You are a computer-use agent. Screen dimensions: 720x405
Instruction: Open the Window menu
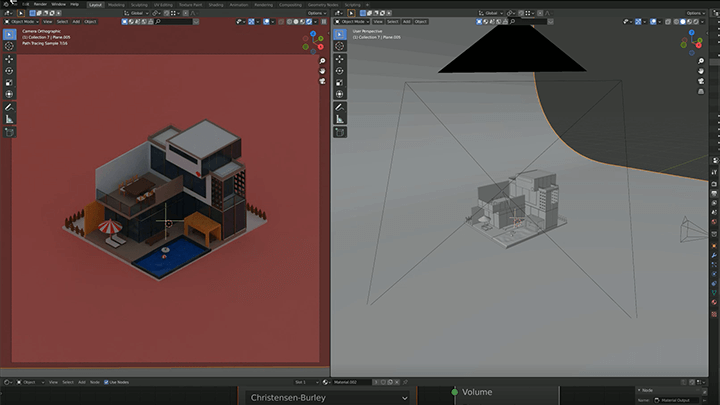click(x=58, y=5)
